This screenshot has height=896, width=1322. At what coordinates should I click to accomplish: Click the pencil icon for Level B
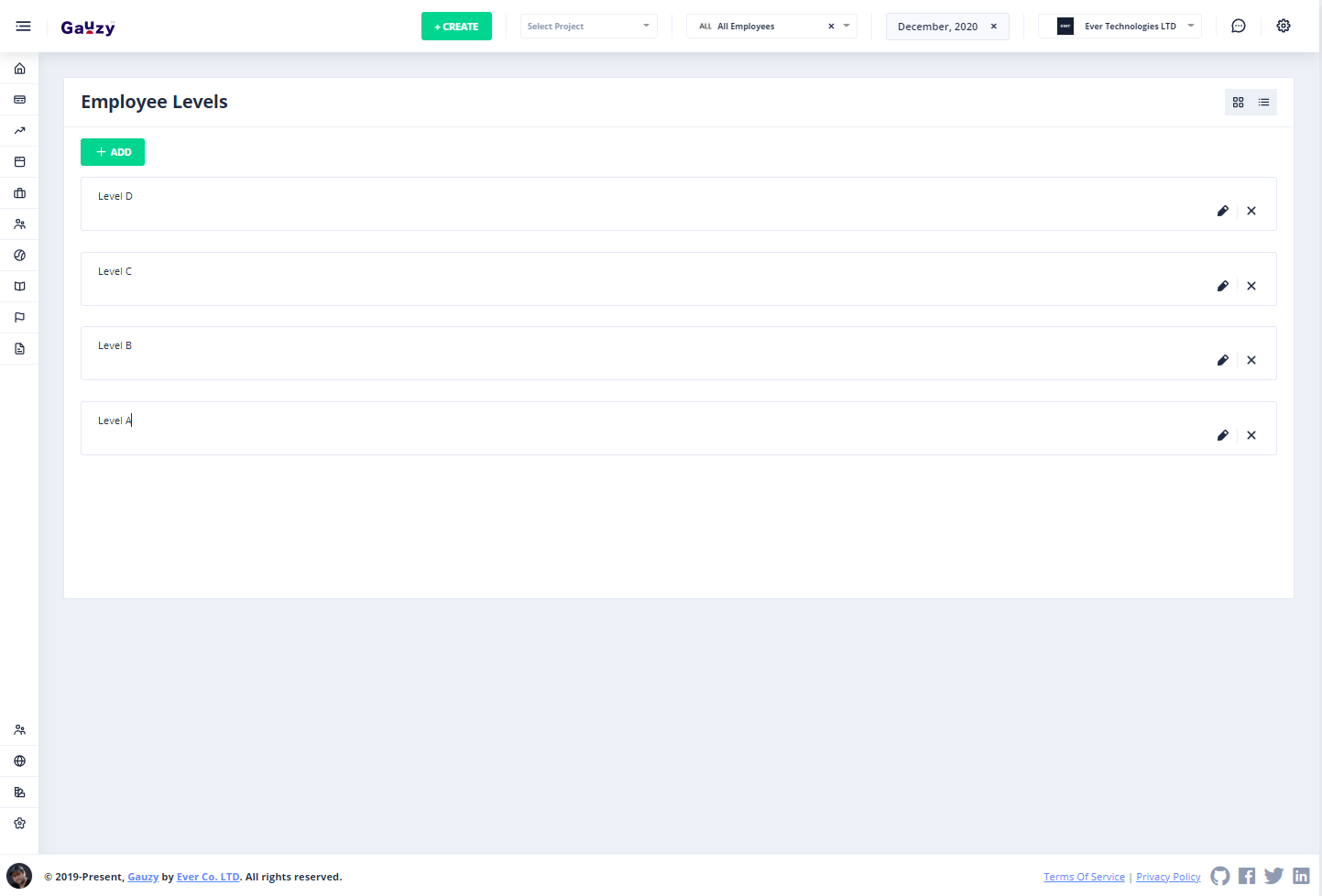click(x=1222, y=360)
